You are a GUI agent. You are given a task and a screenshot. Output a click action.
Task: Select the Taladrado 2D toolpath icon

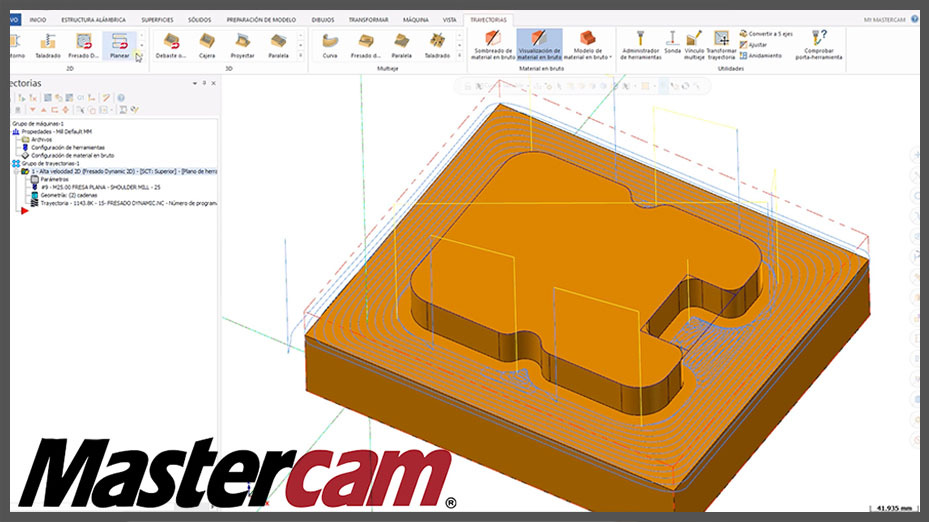[x=47, y=46]
